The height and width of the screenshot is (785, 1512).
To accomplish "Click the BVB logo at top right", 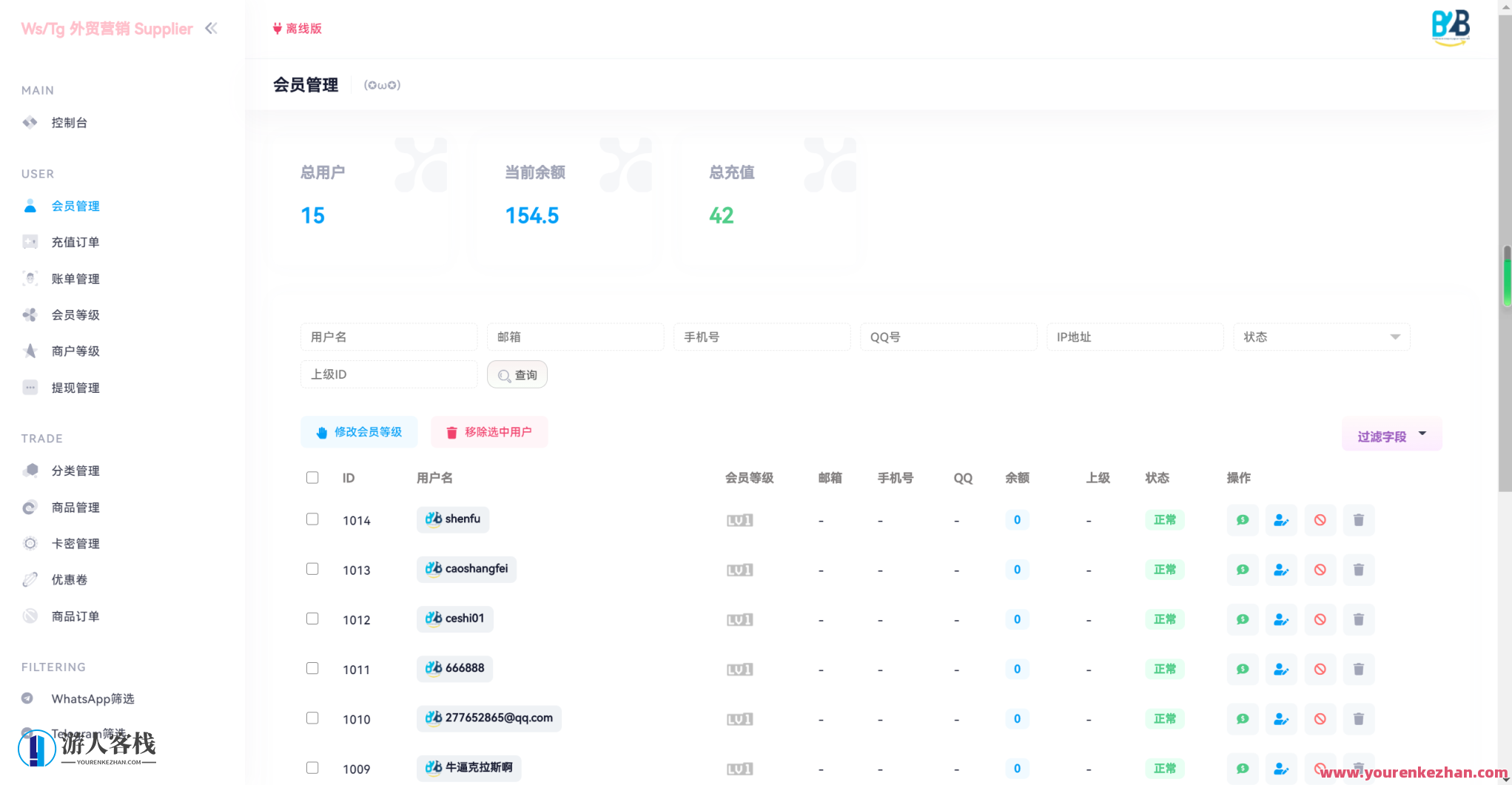I will point(1449,27).
